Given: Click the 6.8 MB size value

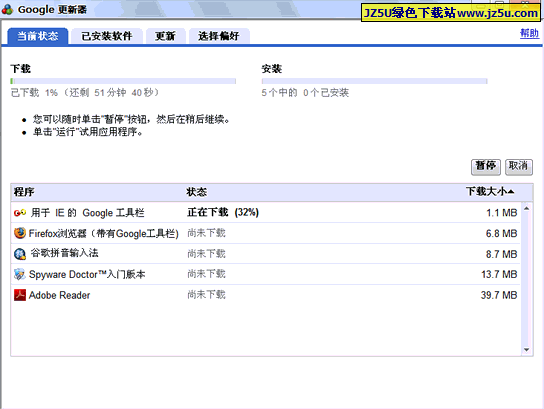Looking at the screenshot, I should coord(502,233).
